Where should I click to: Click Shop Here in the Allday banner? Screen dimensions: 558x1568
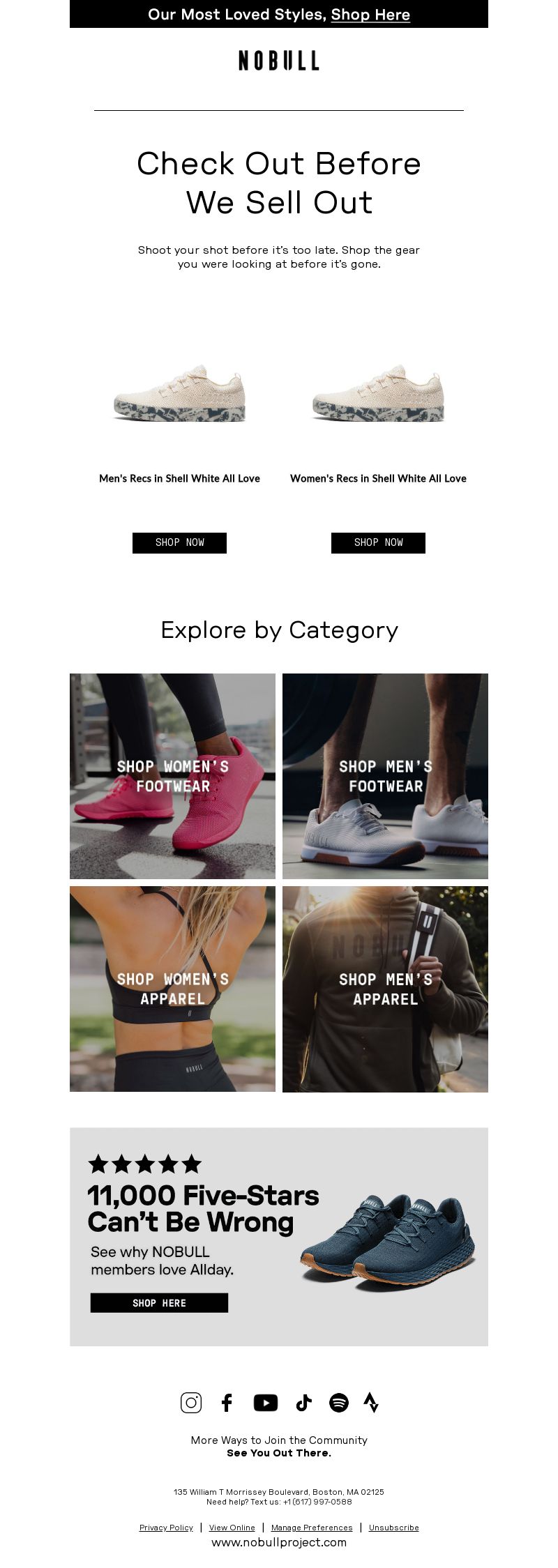pos(159,1302)
